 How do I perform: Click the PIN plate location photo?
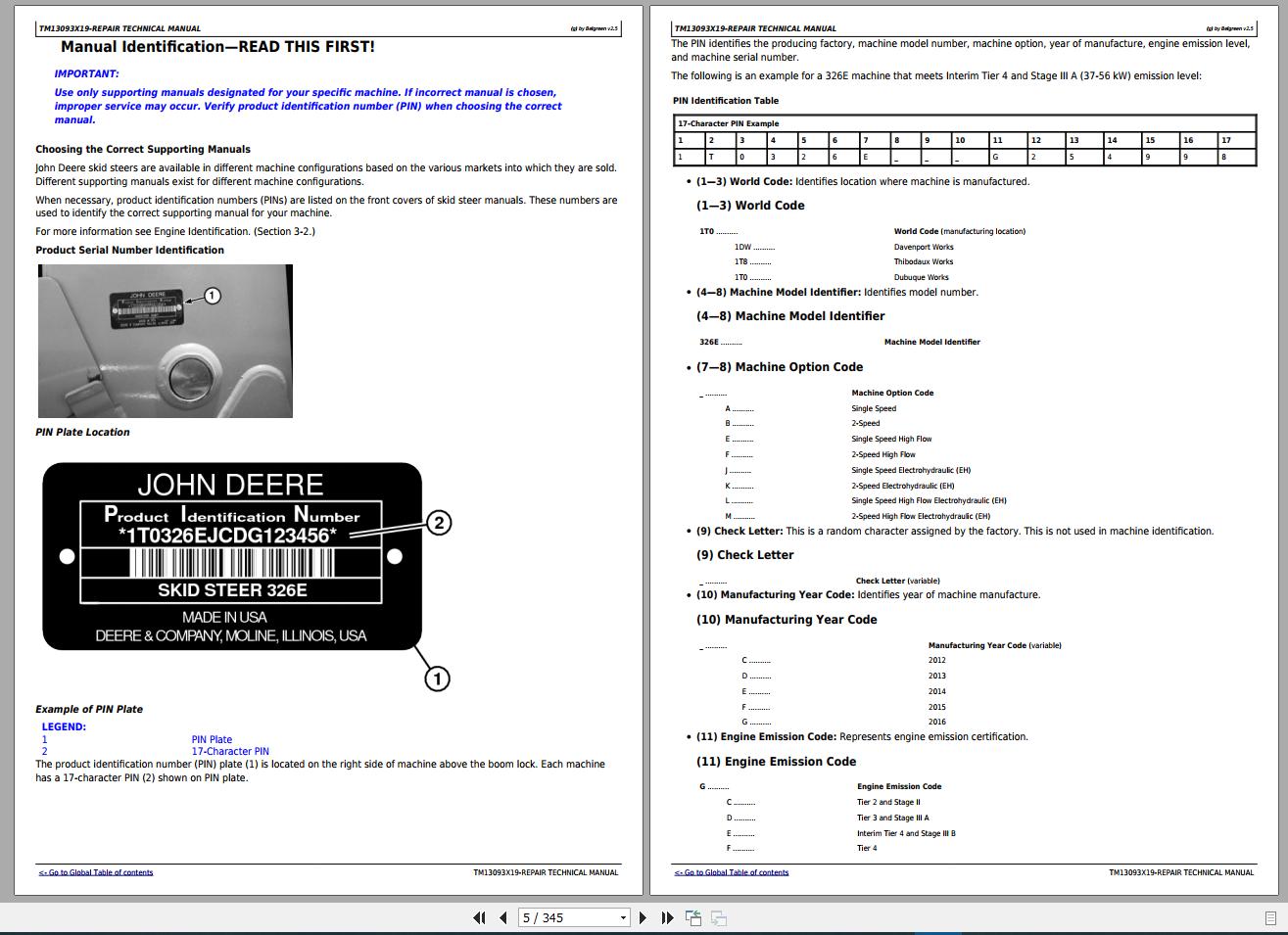coord(166,342)
